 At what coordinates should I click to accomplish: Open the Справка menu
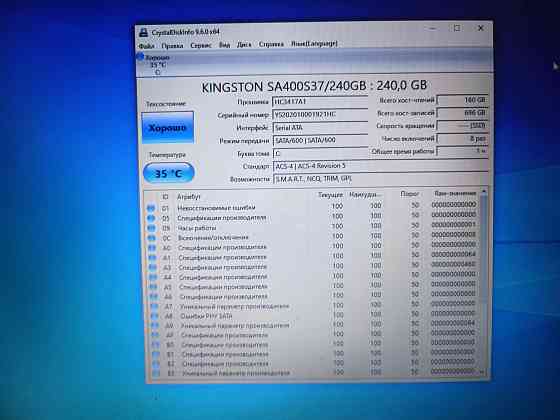point(271,44)
